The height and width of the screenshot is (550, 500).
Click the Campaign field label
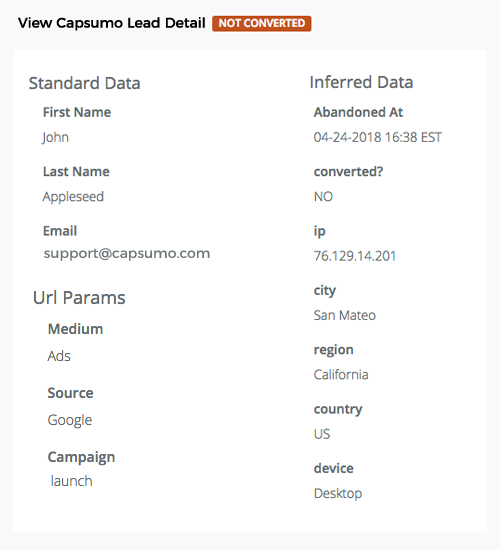(x=81, y=457)
